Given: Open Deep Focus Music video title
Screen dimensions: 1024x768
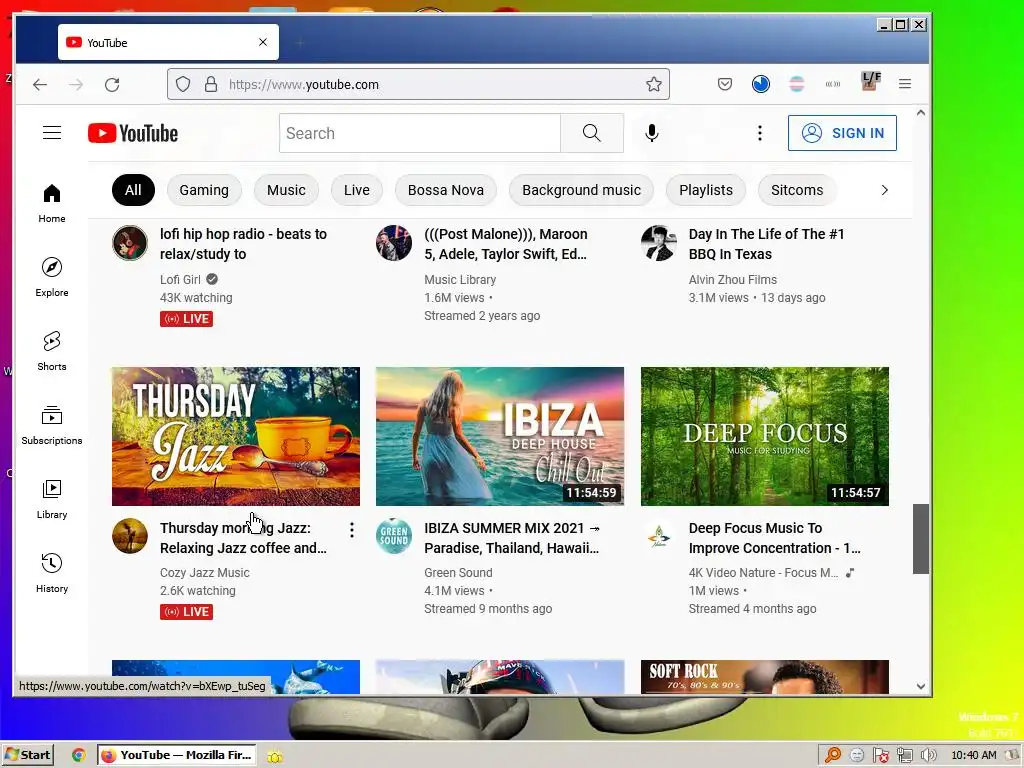Looking at the screenshot, I should pos(775,537).
